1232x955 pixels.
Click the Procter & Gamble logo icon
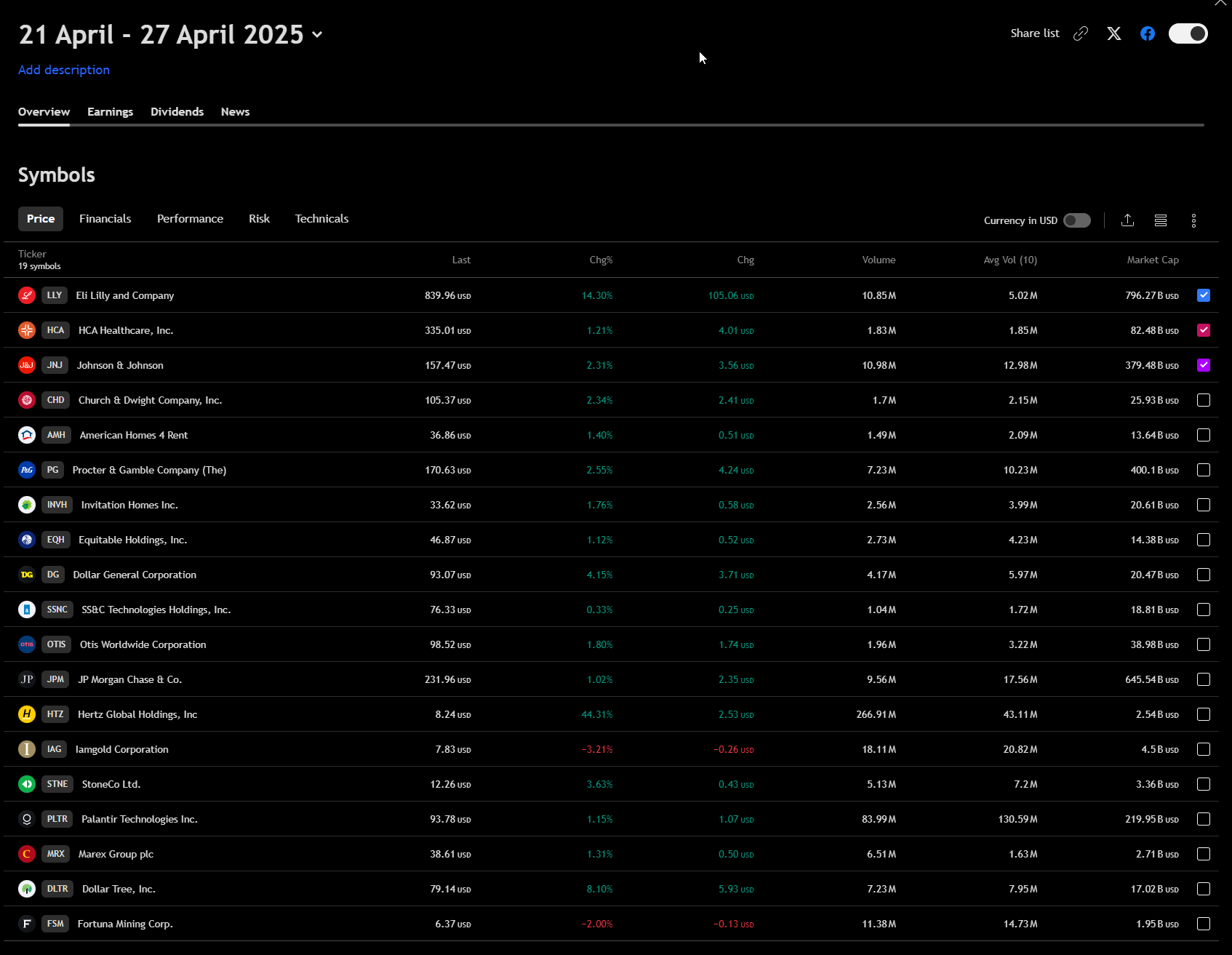(27, 470)
